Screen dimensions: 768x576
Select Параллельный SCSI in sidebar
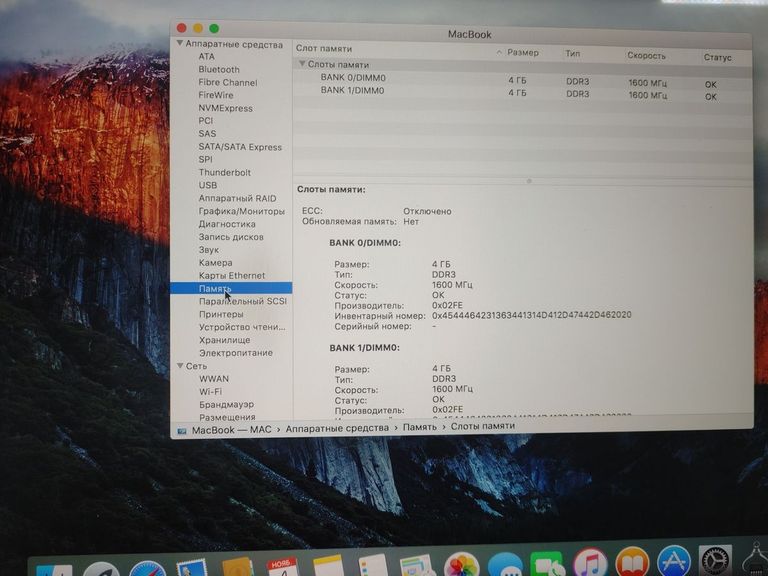[x=243, y=301]
